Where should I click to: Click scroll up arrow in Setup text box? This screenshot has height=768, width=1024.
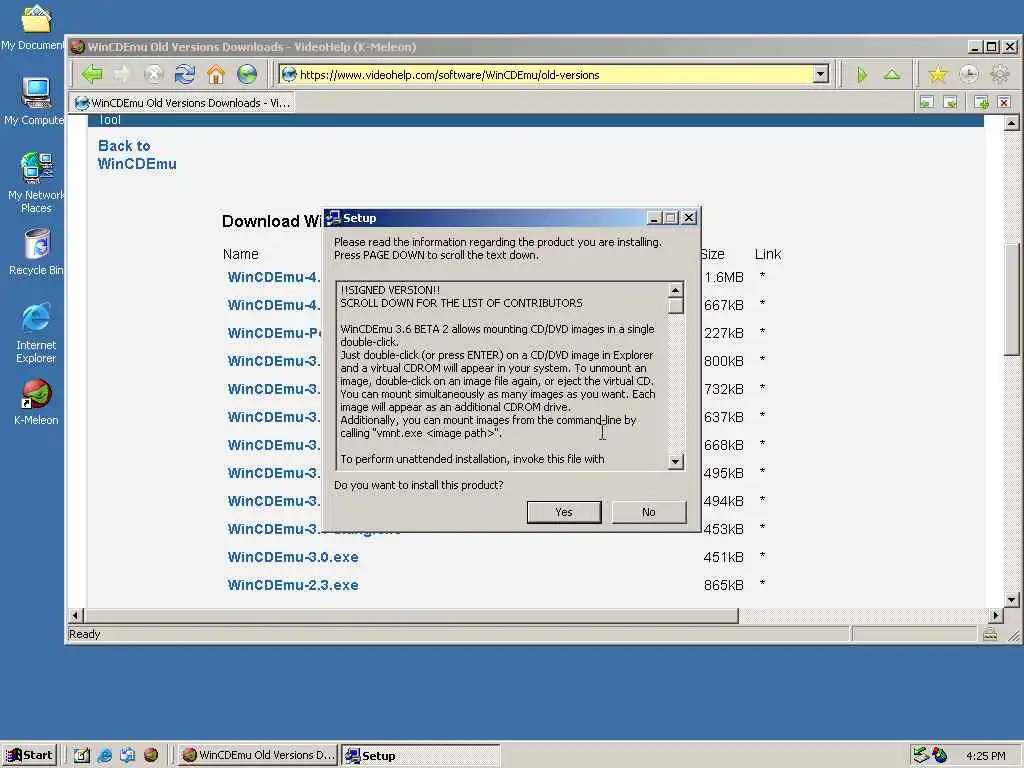pyautogui.click(x=675, y=290)
